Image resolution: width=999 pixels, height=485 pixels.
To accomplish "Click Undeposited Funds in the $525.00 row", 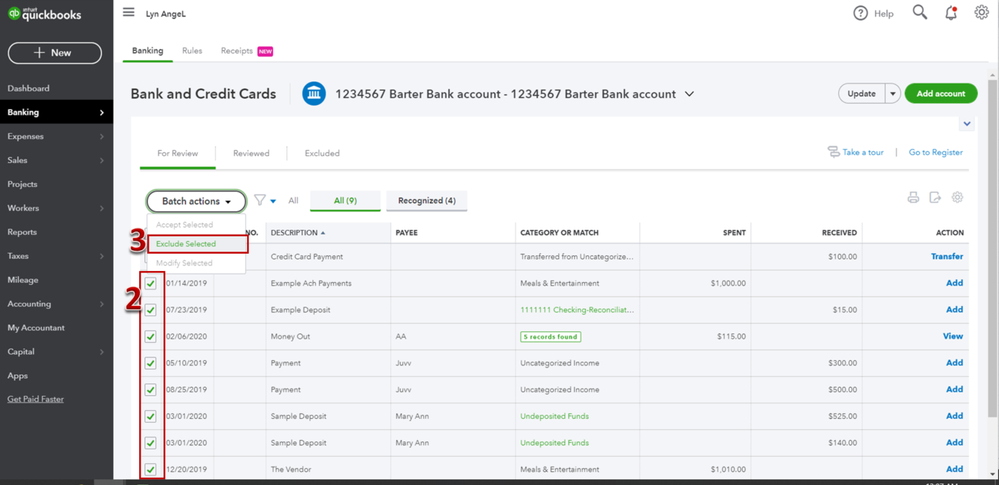I will tap(554, 416).
